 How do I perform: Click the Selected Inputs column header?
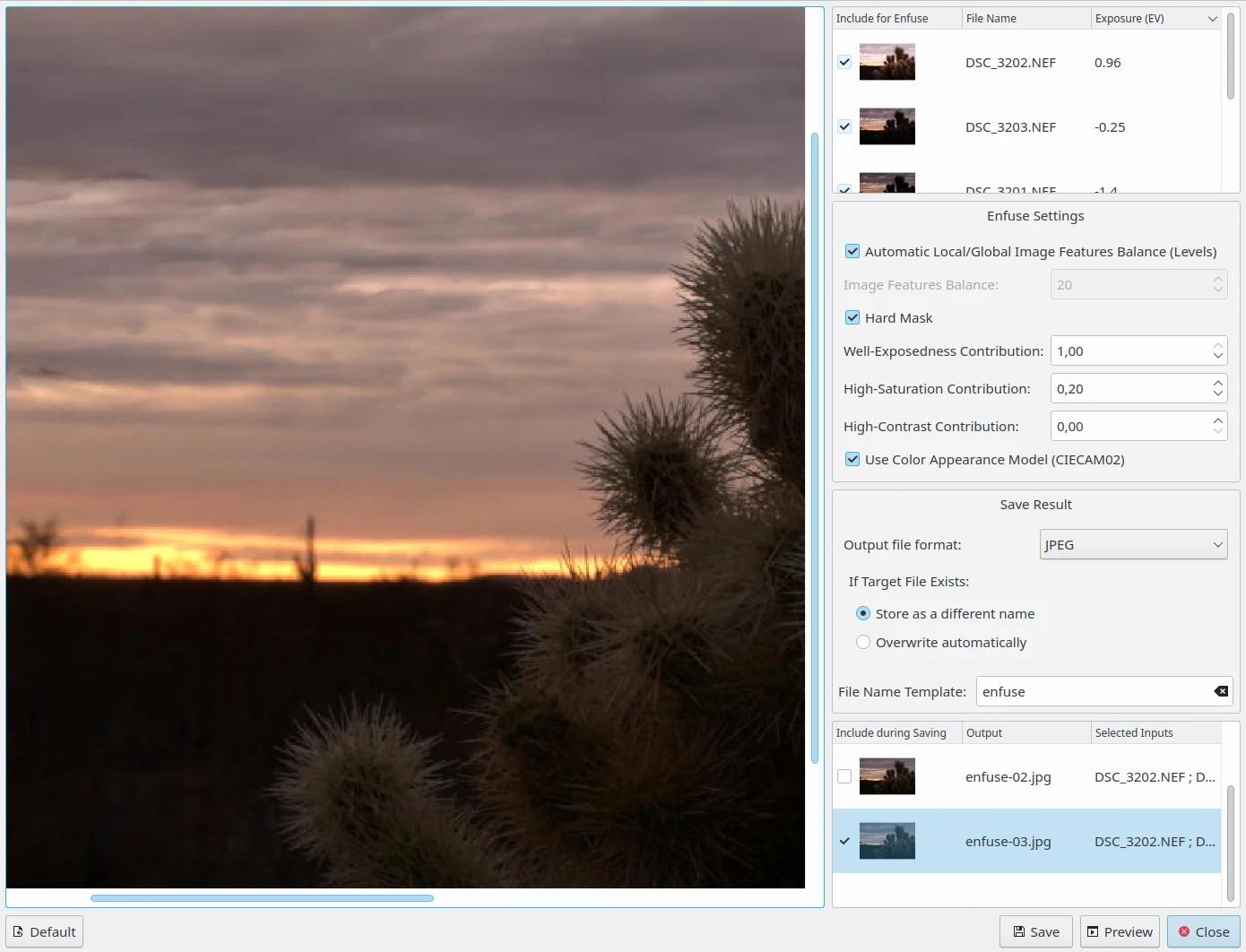click(1155, 733)
